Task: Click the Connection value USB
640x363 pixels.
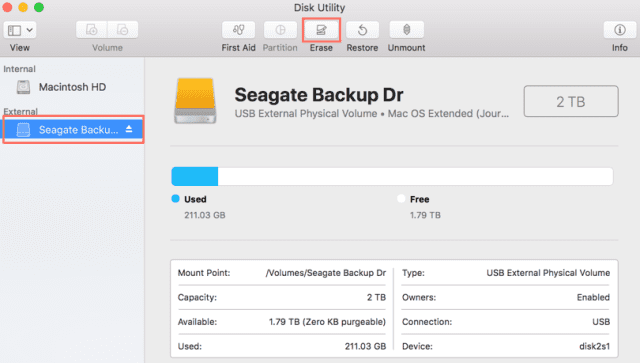Action: 601,322
